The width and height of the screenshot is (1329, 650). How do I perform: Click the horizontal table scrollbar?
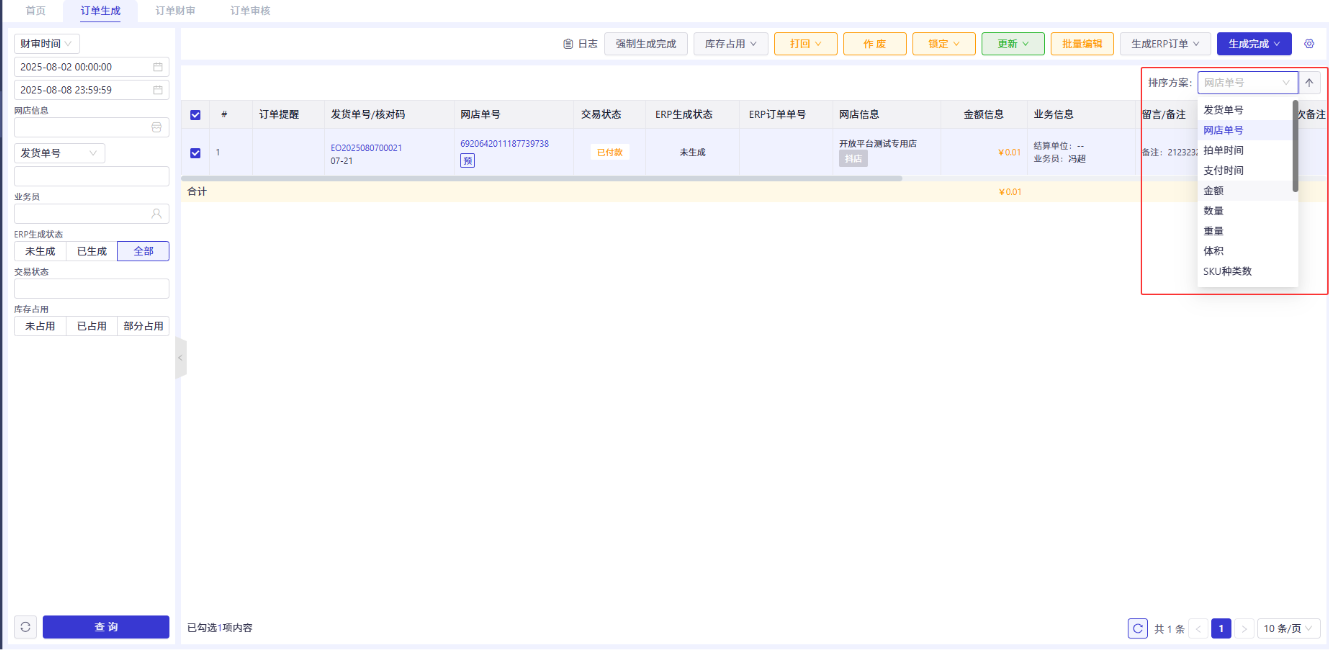pos(541,178)
